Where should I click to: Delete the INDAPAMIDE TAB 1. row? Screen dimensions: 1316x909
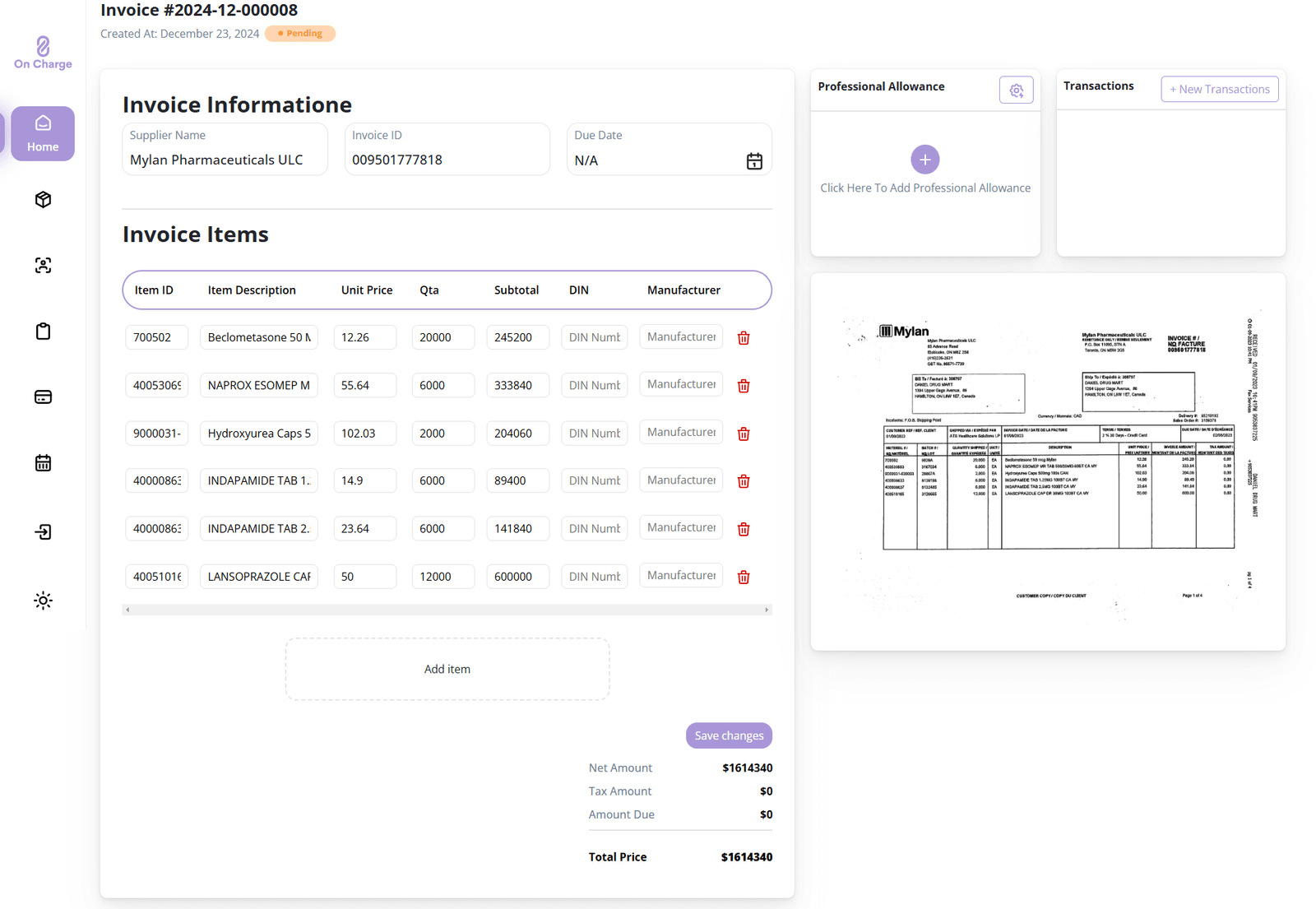(744, 481)
